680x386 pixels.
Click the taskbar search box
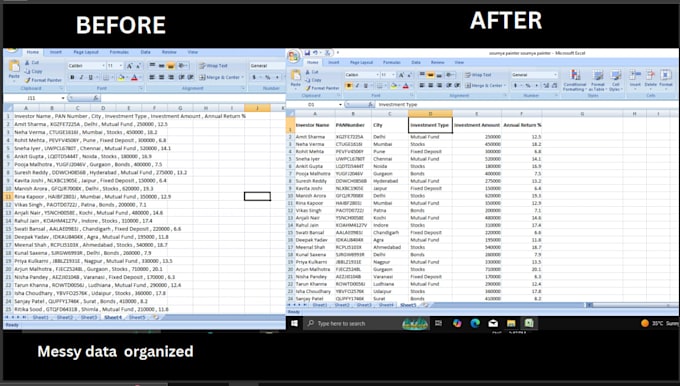(366, 324)
